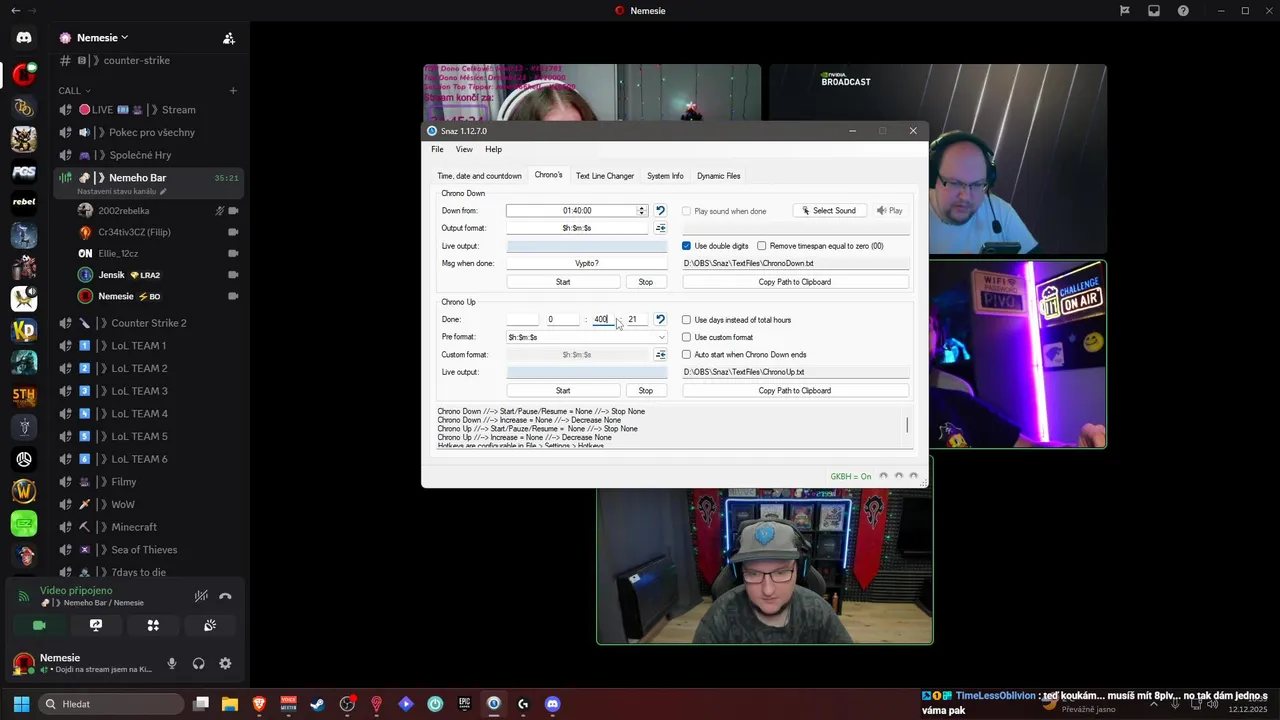1280x720 pixels.
Task: Open the KD server icon in Discord
Action: coord(24,330)
